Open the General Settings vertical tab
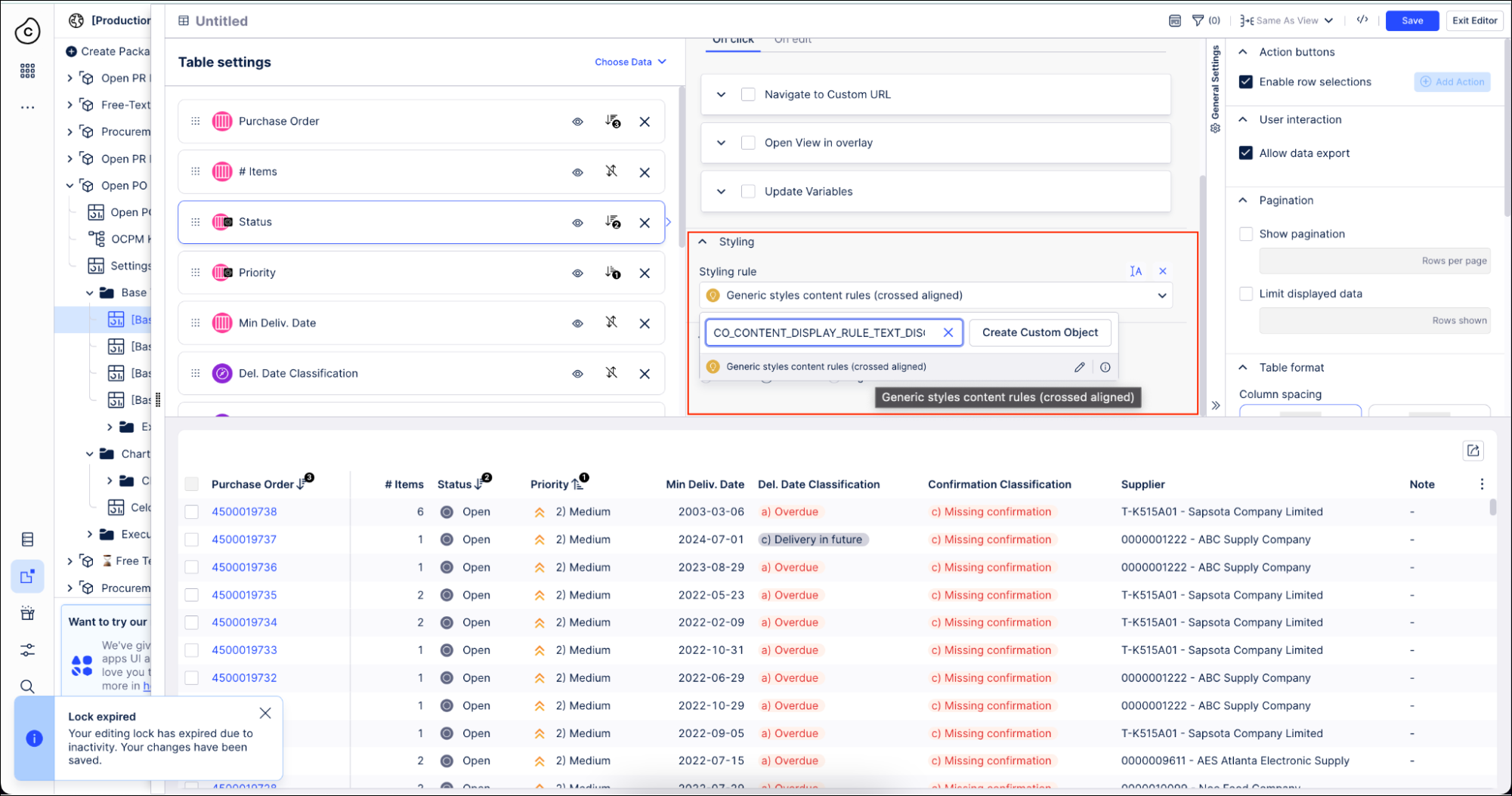The image size is (1512, 796). pos(1215,88)
